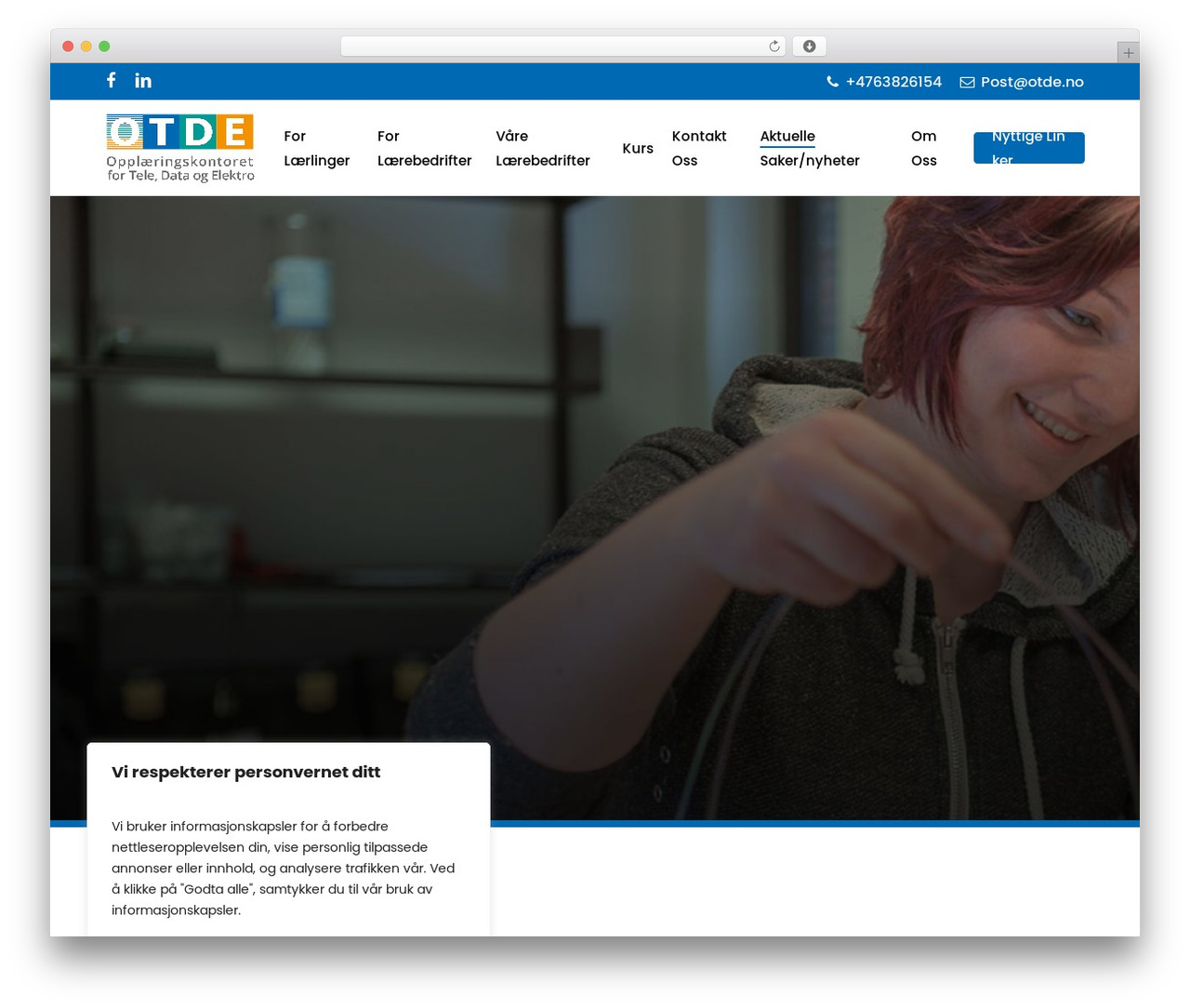Click the OTDE logo
The image size is (1190, 1008).
[180, 148]
